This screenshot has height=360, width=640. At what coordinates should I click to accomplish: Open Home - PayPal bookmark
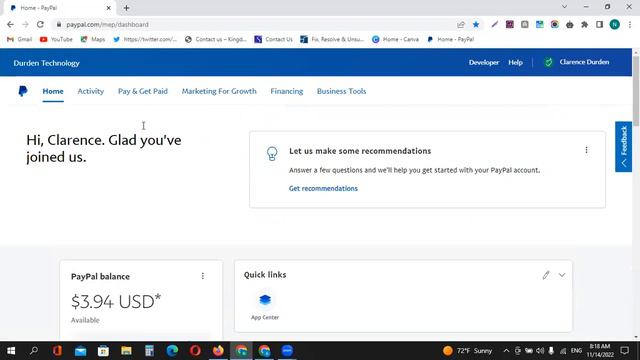tap(450, 39)
